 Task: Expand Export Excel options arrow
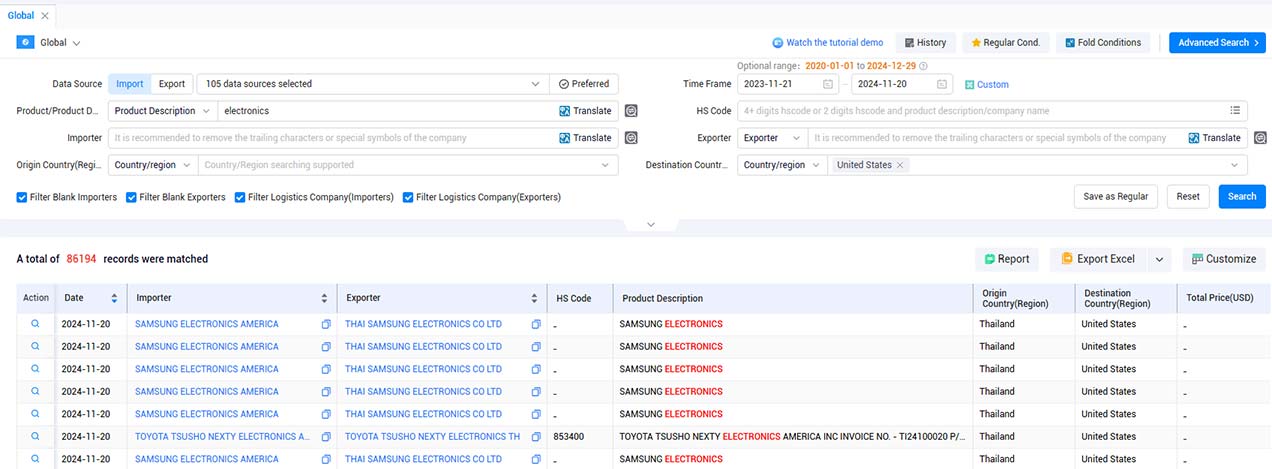(x=1159, y=259)
